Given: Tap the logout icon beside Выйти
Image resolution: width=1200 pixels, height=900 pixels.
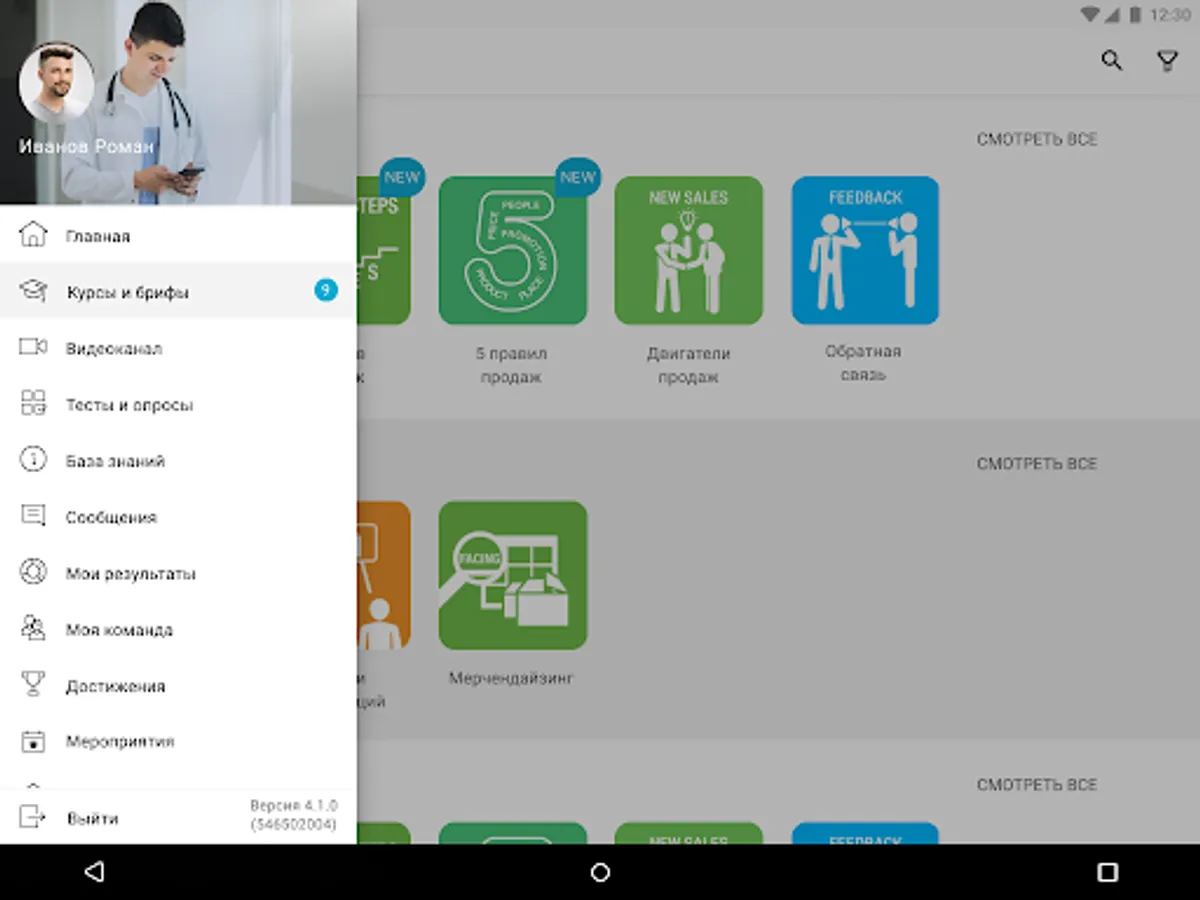Looking at the screenshot, I should [x=33, y=818].
